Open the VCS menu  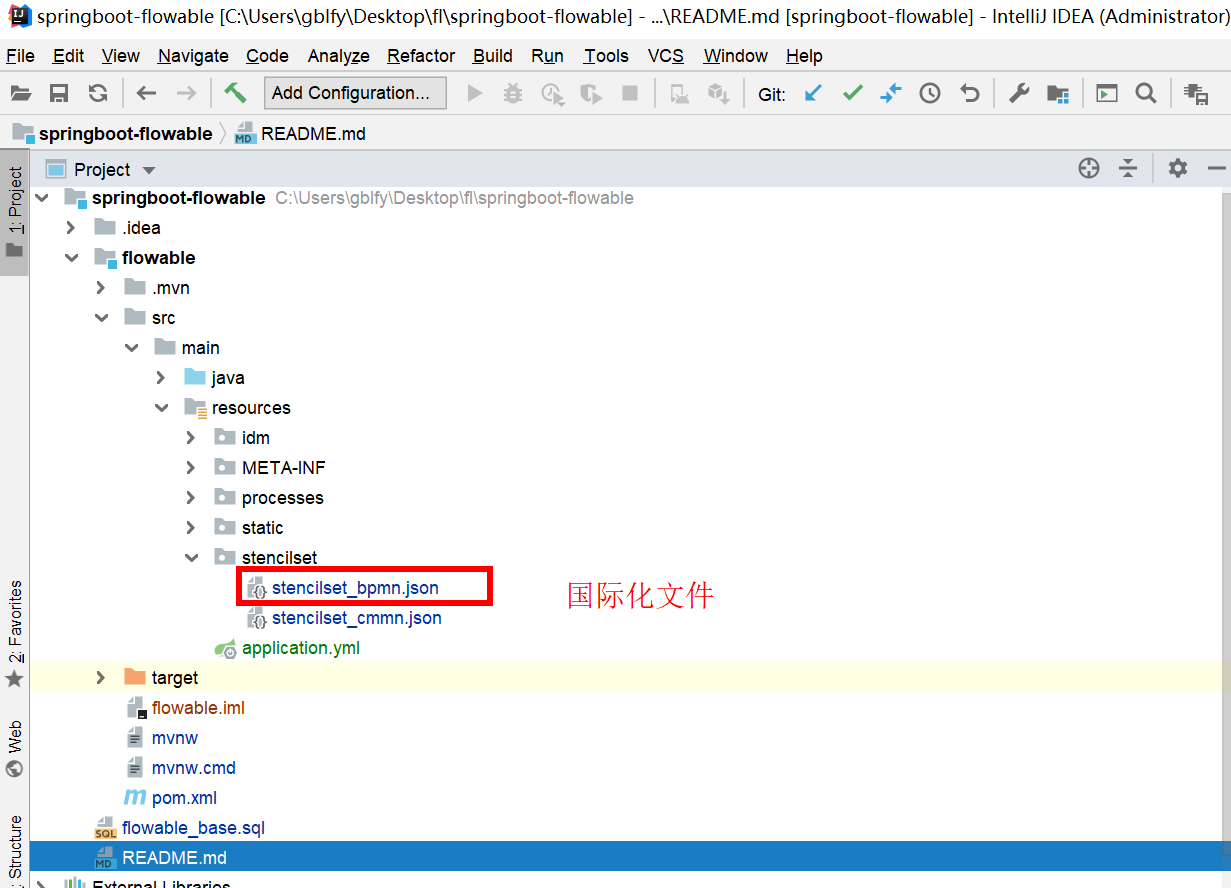tap(666, 56)
